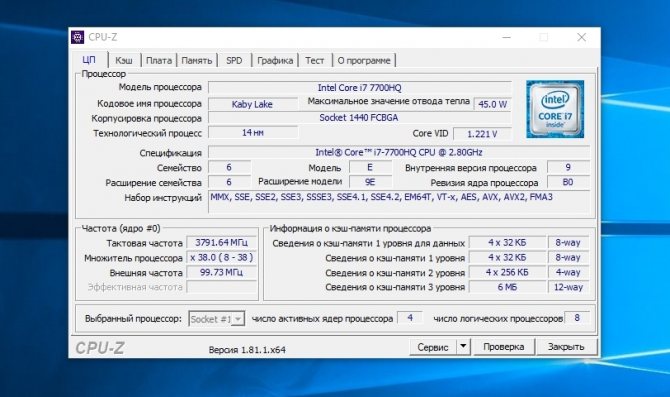Click the Intel Core i7 7700HQ model field
Image resolution: width=670 pixels, height=397 pixels.
(359, 88)
